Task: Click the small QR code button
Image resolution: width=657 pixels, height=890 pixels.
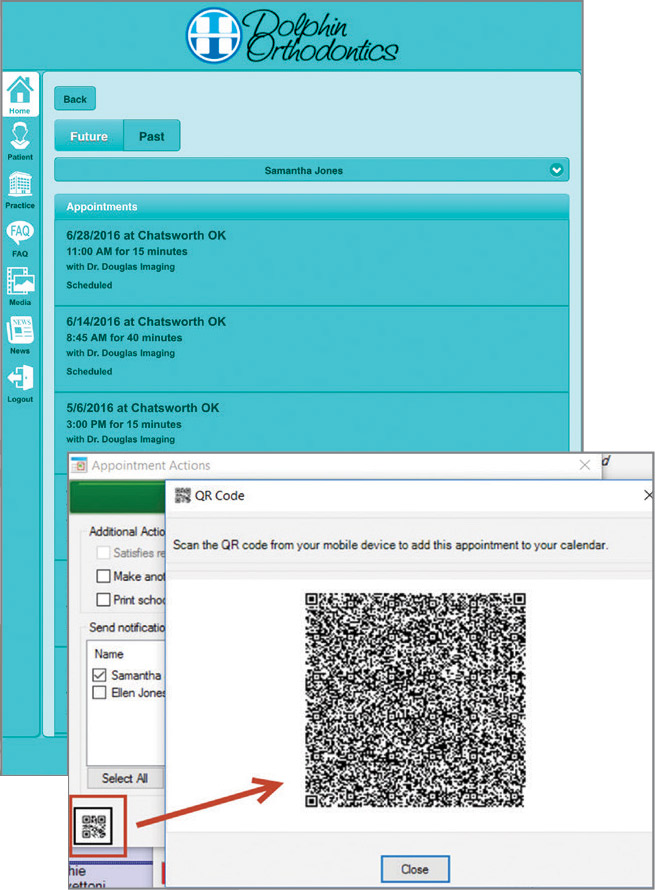Action: tap(94, 826)
